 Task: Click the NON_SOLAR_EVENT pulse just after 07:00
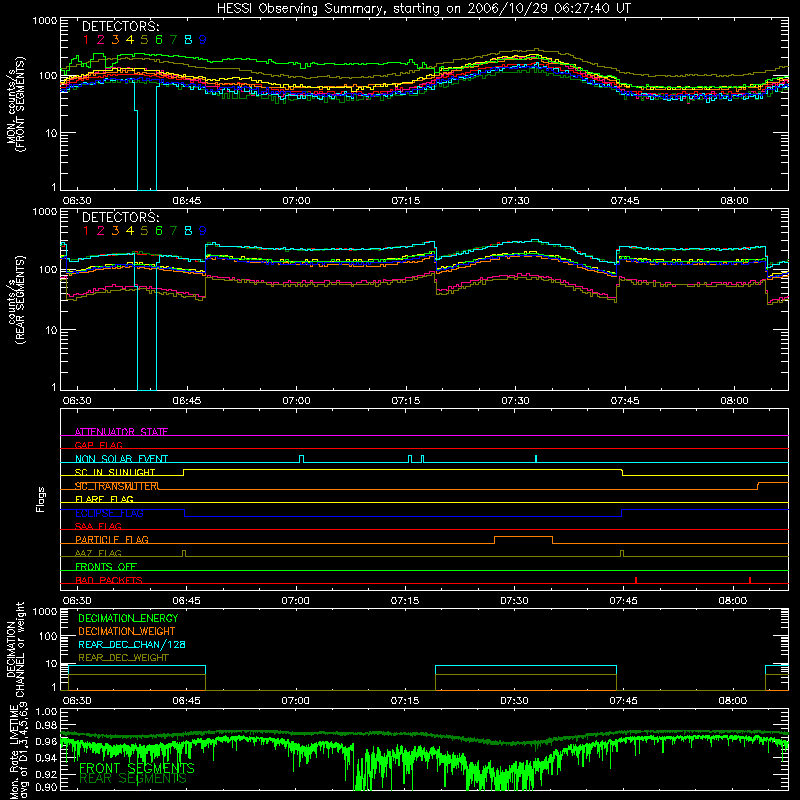point(302,459)
